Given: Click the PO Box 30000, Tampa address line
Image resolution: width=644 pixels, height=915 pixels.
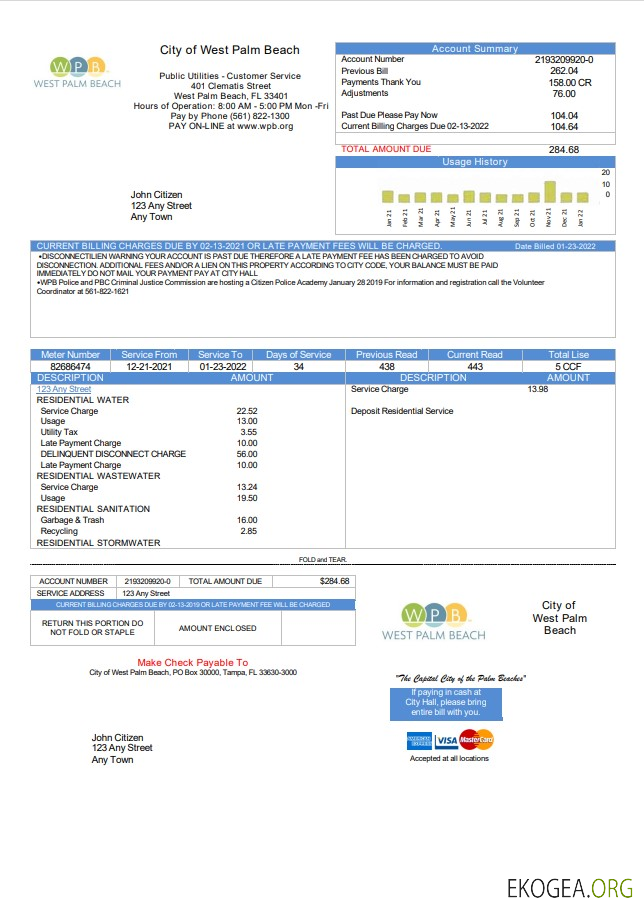Looking at the screenshot, I should tap(193, 672).
